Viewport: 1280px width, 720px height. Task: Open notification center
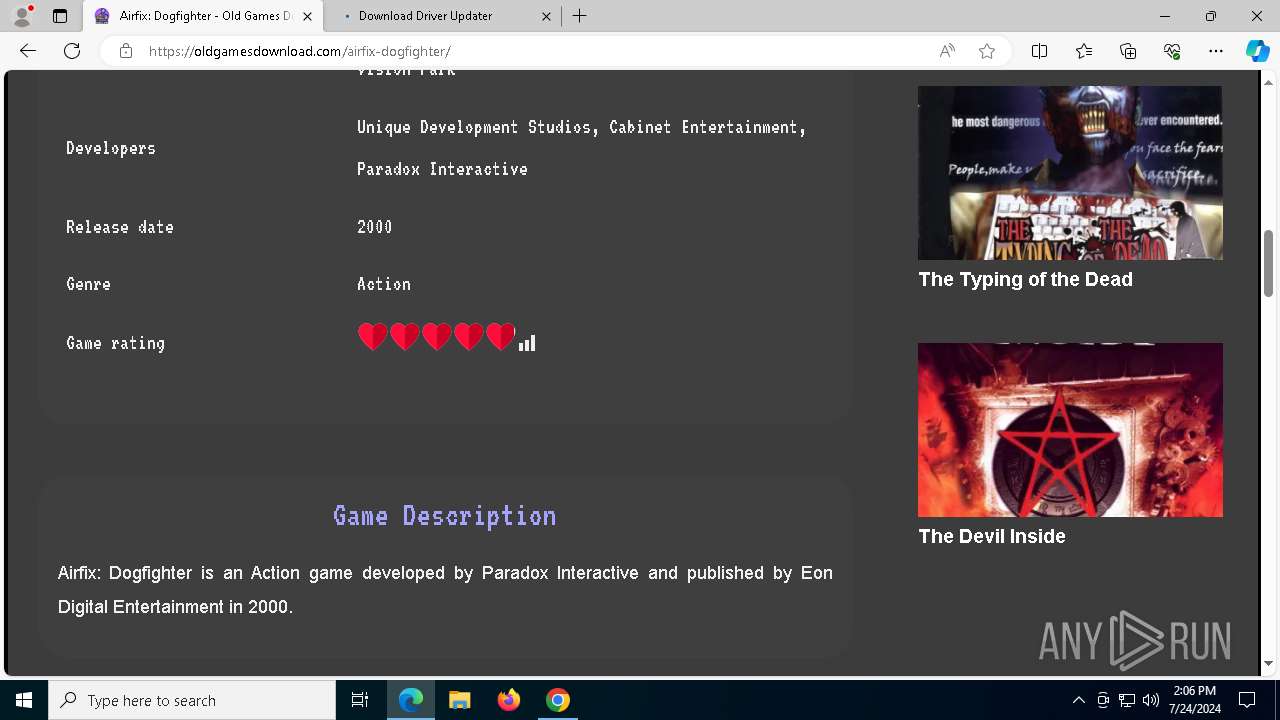[x=1247, y=700]
